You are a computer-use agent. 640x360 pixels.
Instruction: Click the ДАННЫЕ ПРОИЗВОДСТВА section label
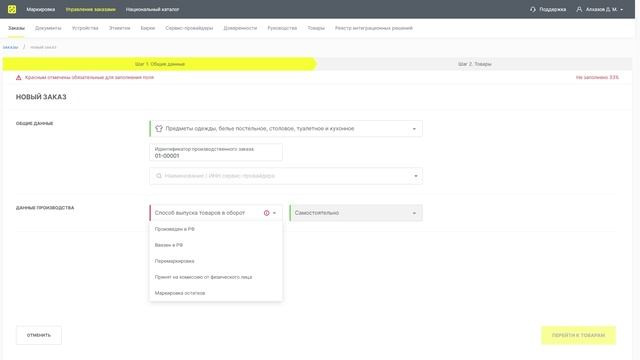(x=45, y=208)
